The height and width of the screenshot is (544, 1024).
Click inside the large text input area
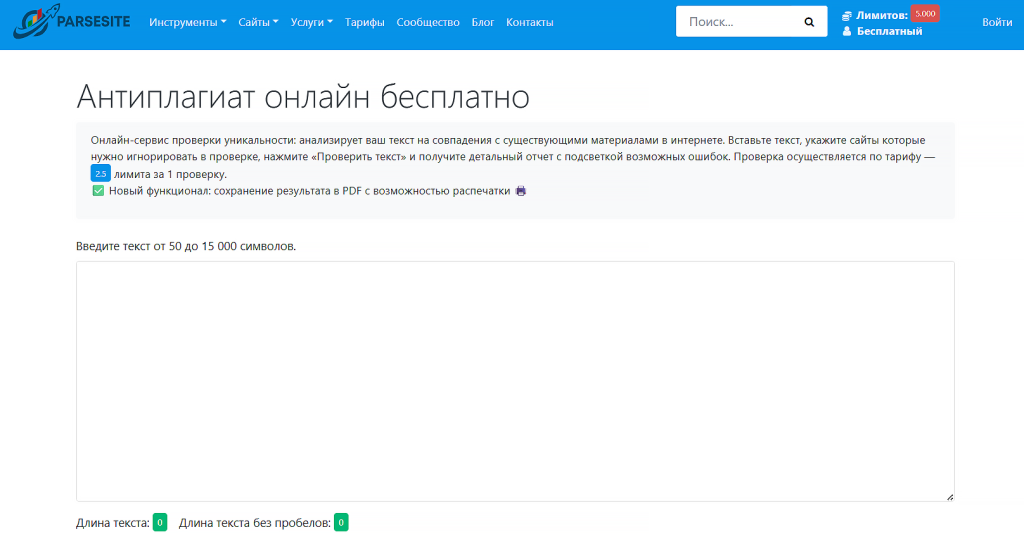pos(515,381)
